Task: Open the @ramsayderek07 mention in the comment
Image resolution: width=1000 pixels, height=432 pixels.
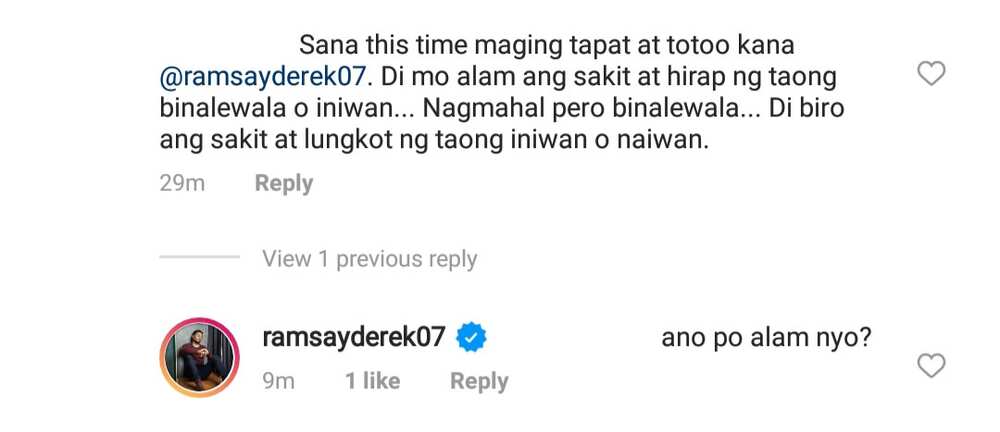Action: click(x=264, y=77)
